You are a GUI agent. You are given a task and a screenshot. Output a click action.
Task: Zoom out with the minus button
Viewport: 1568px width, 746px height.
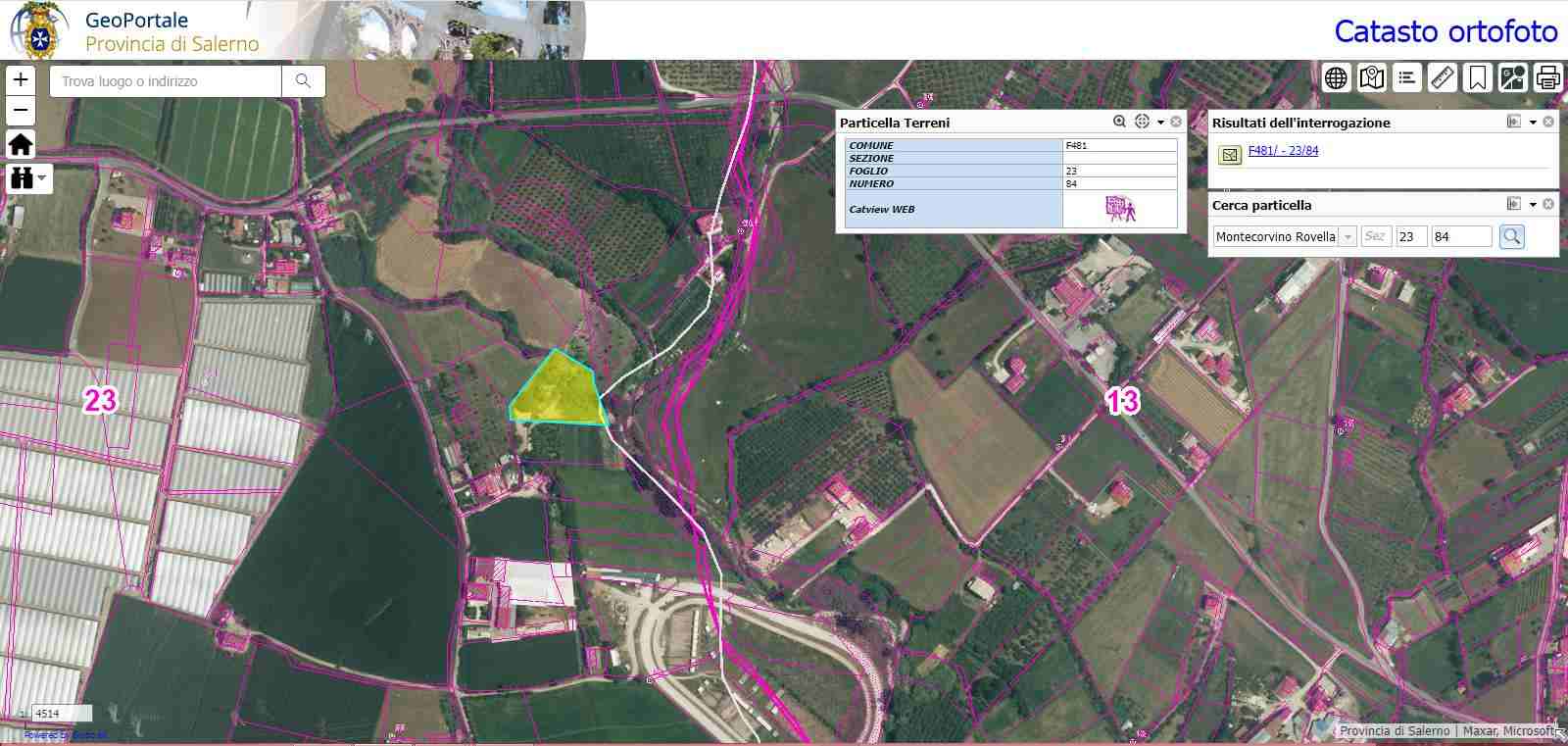click(21, 110)
